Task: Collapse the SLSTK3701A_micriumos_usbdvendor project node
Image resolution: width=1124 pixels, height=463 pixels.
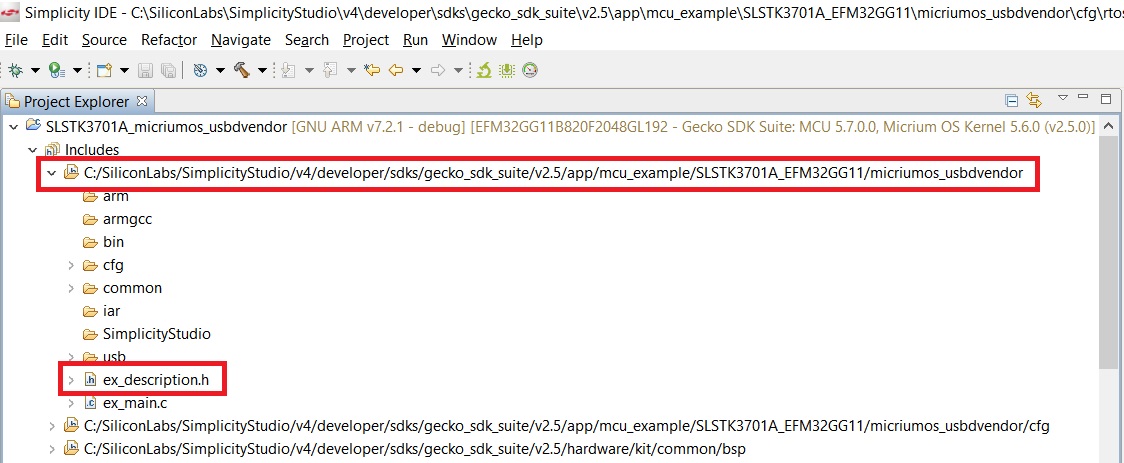Action: coord(12,127)
